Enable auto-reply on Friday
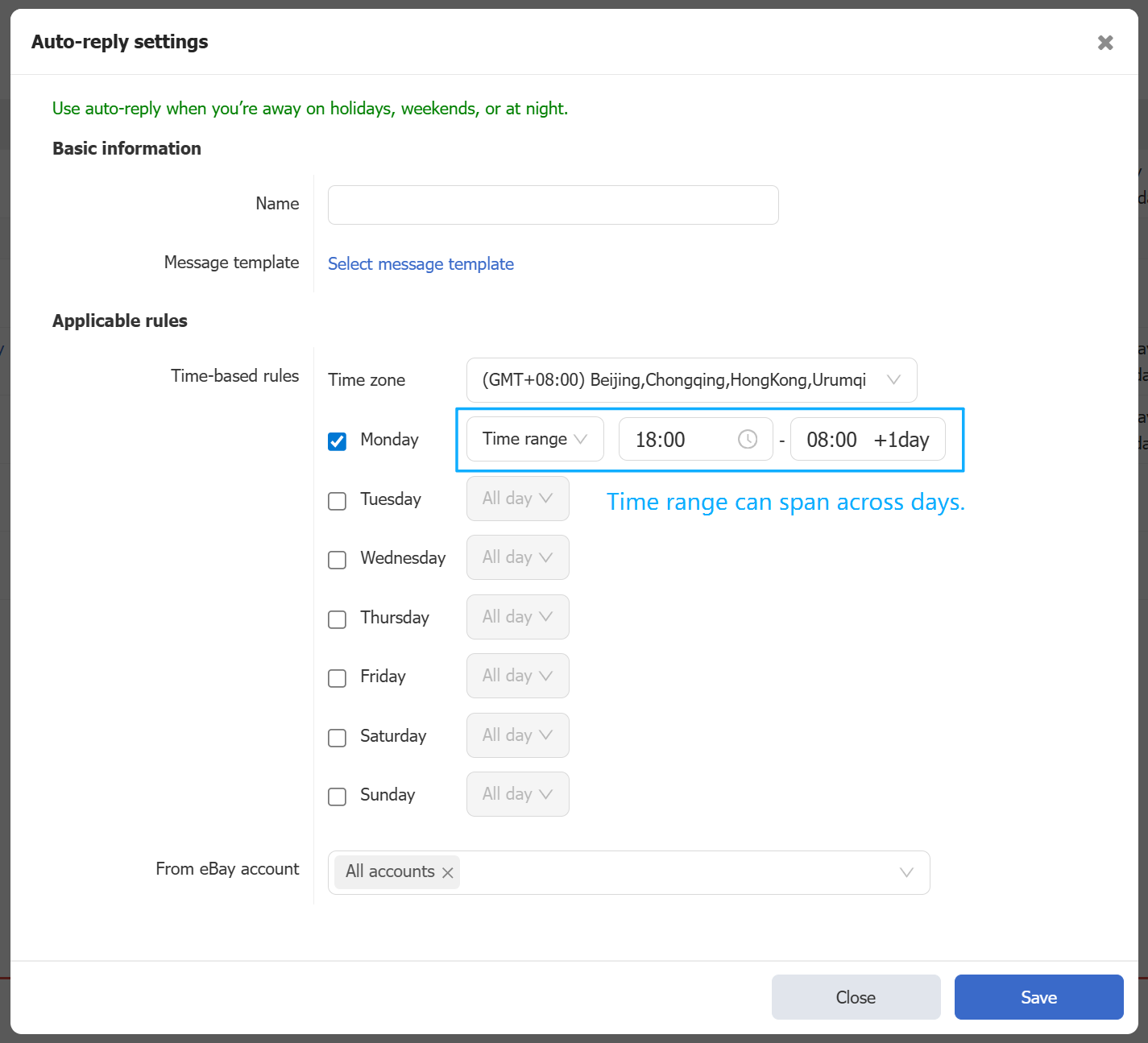The width and height of the screenshot is (1148, 1043). click(x=338, y=678)
